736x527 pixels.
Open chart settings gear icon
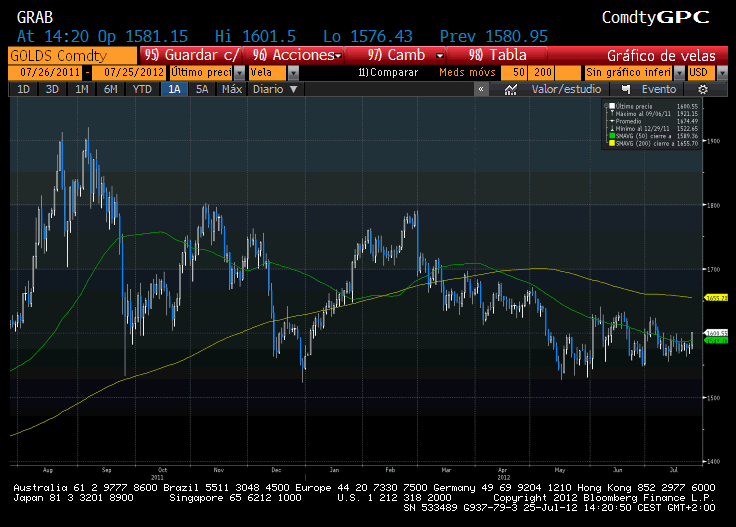pos(703,89)
